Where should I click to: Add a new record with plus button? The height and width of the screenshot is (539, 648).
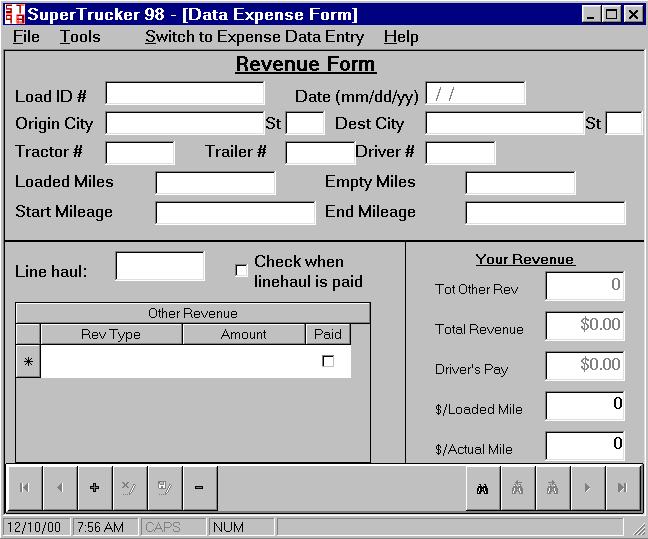coord(95,488)
